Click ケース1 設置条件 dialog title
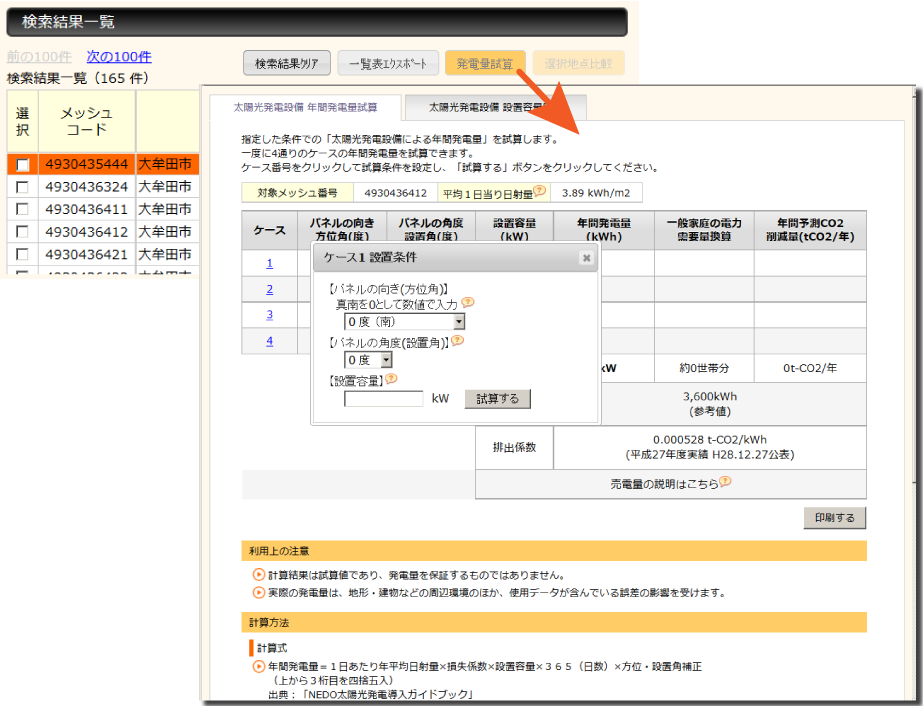The image size is (923, 706). [370, 257]
